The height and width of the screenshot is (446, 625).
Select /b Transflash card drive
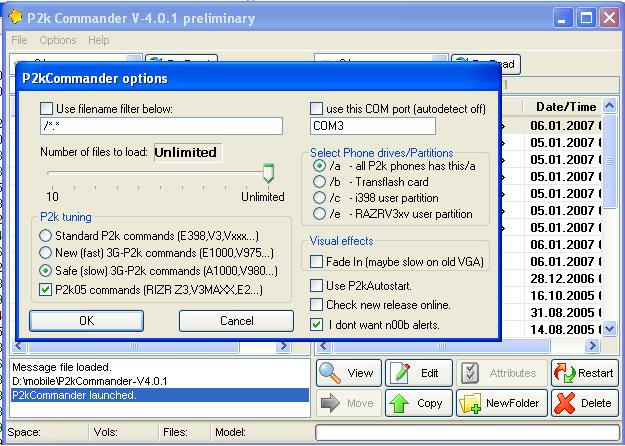click(x=319, y=182)
